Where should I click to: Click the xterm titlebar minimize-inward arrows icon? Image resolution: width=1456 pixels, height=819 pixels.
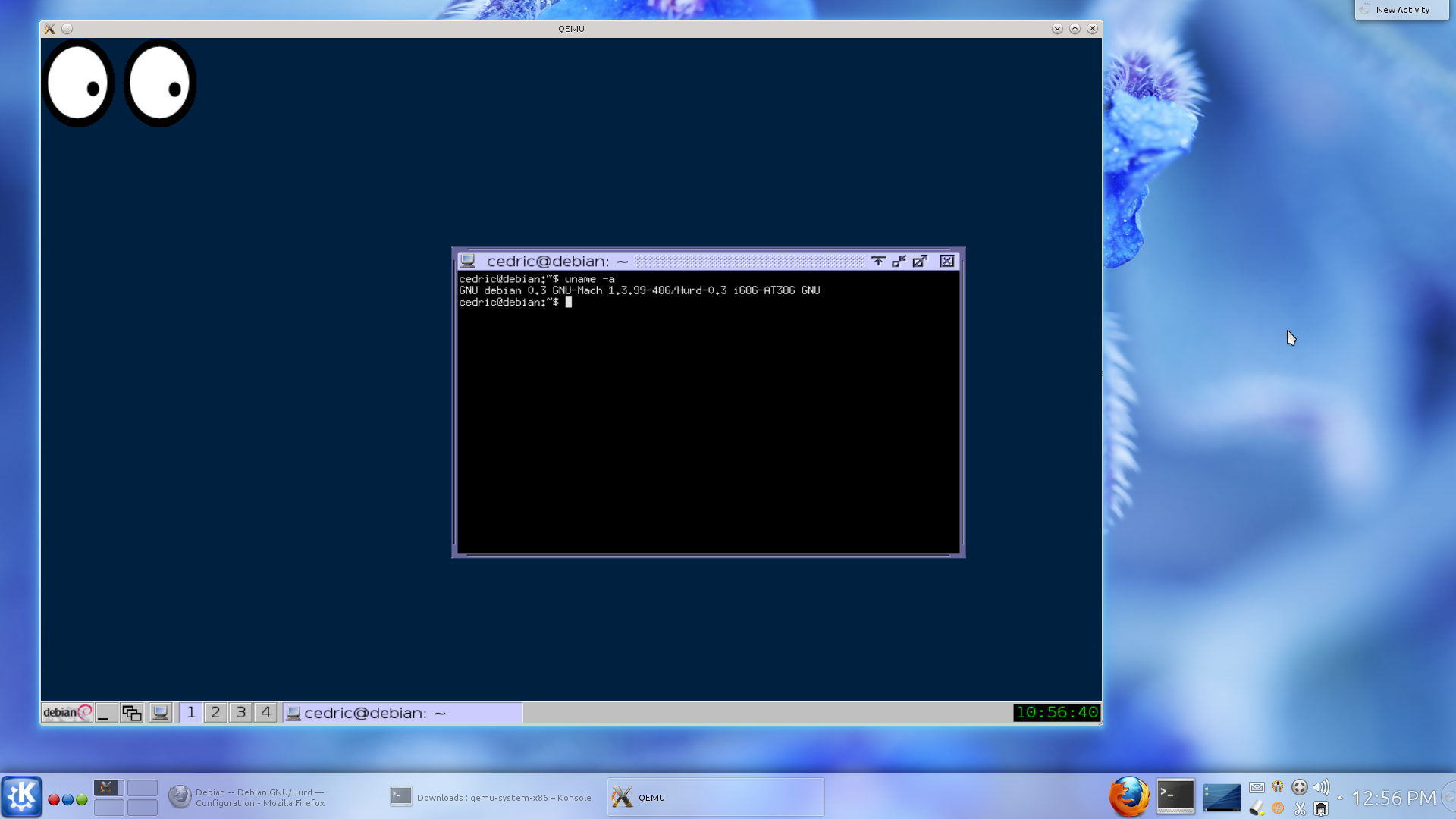pos(899,261)
